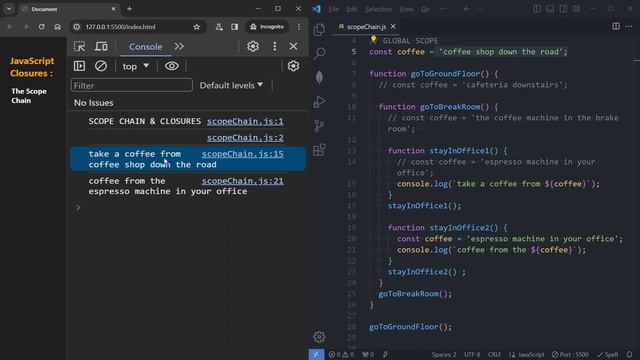Screen dimensions: 640x360
Task: Expand the overflow menu ellipsis in VS Code
Action: coord(443,9)
